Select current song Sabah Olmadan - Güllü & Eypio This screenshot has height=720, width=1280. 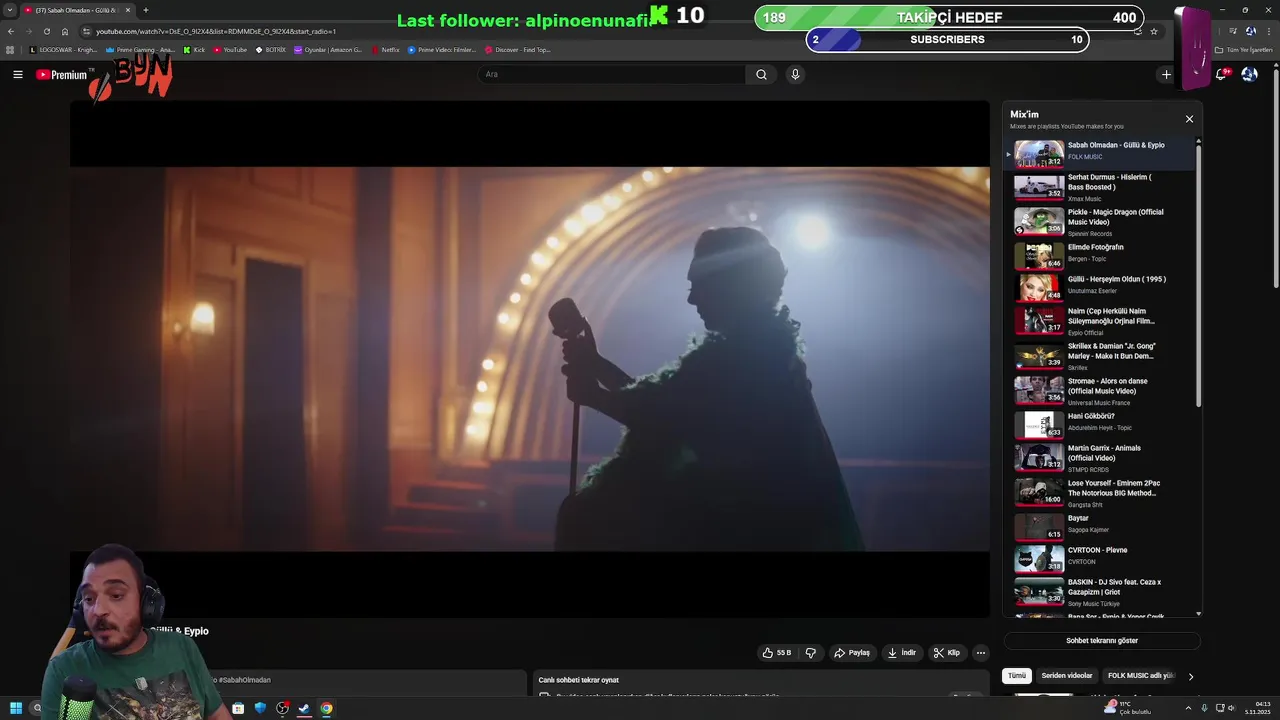click(x=1098, y=153)
